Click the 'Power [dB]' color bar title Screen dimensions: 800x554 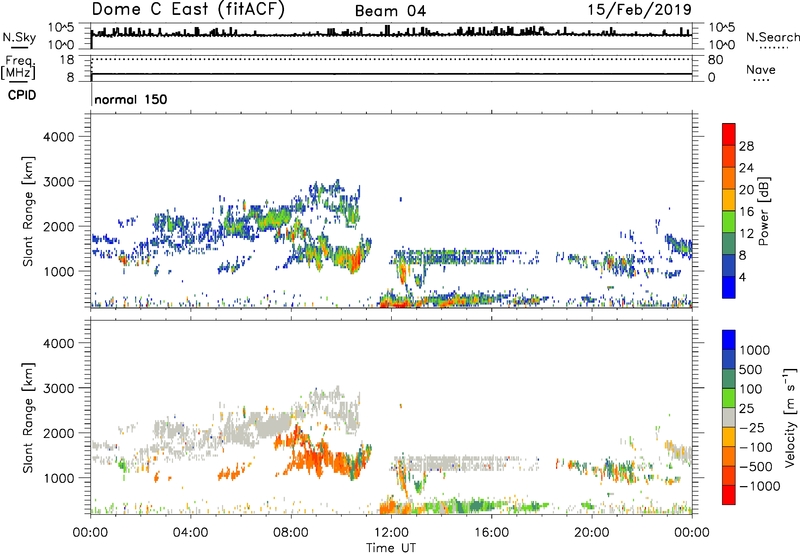(763, 211)
